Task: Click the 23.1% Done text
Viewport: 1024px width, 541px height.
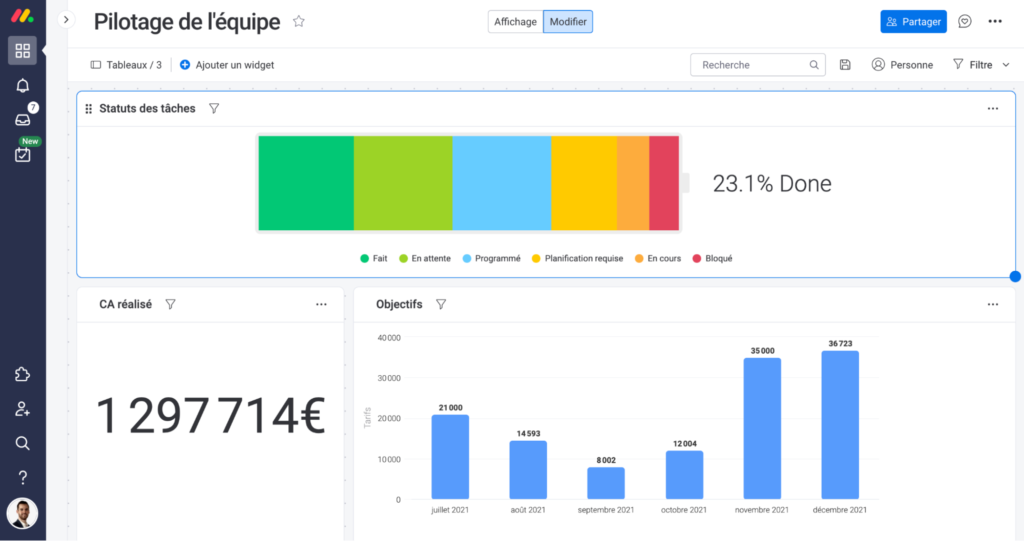Action: point(772,184)
